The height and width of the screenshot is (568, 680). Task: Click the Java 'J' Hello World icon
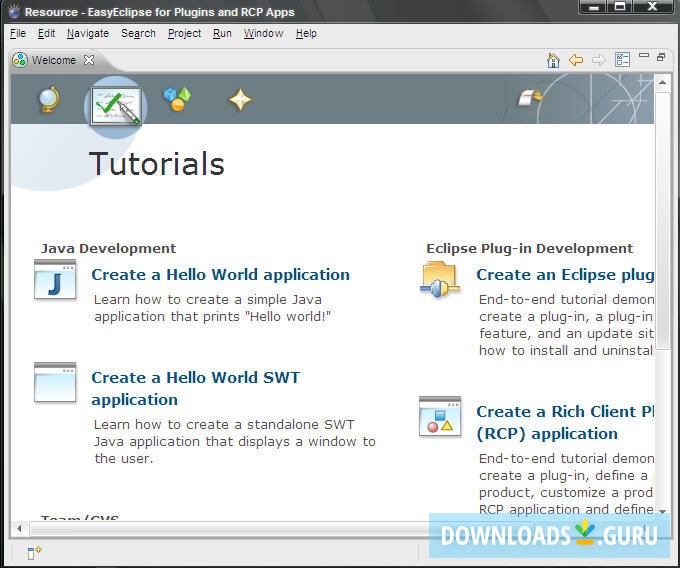(55, 279)
